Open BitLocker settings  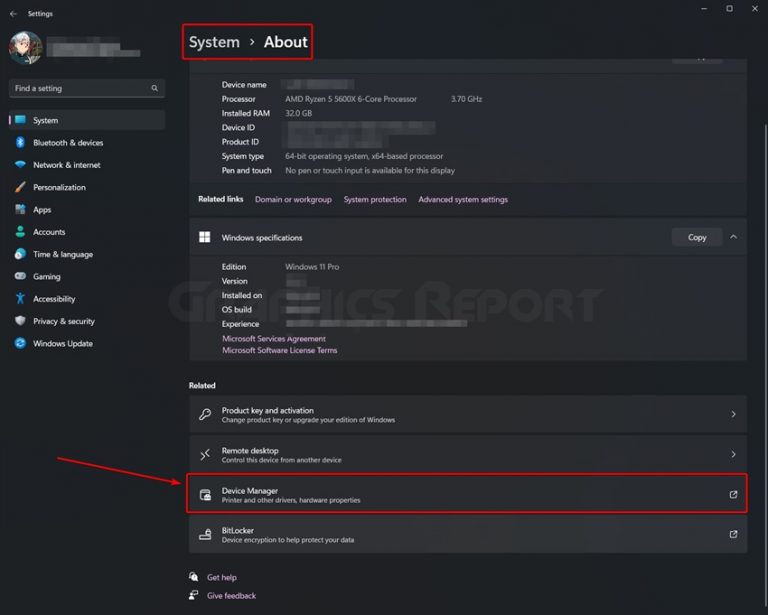(x=468, y=534)
